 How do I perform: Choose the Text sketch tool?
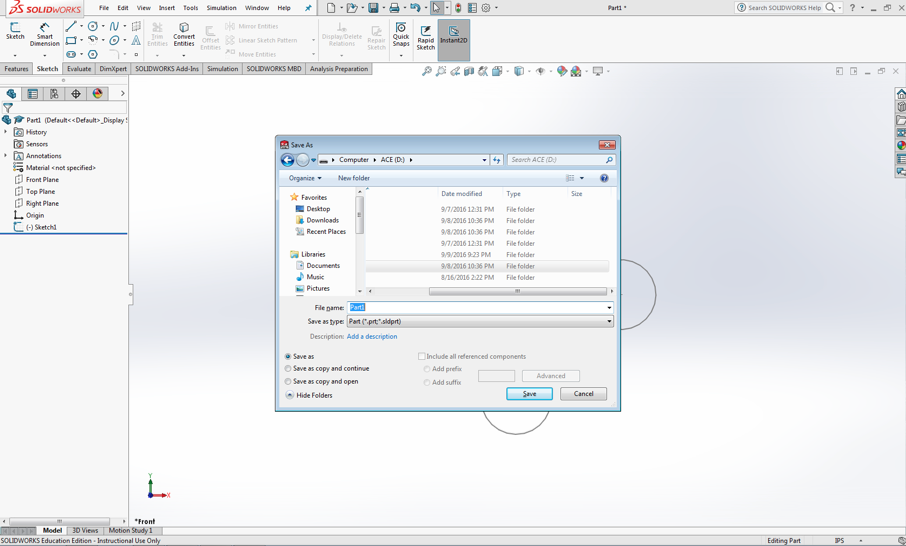[136, 40]
